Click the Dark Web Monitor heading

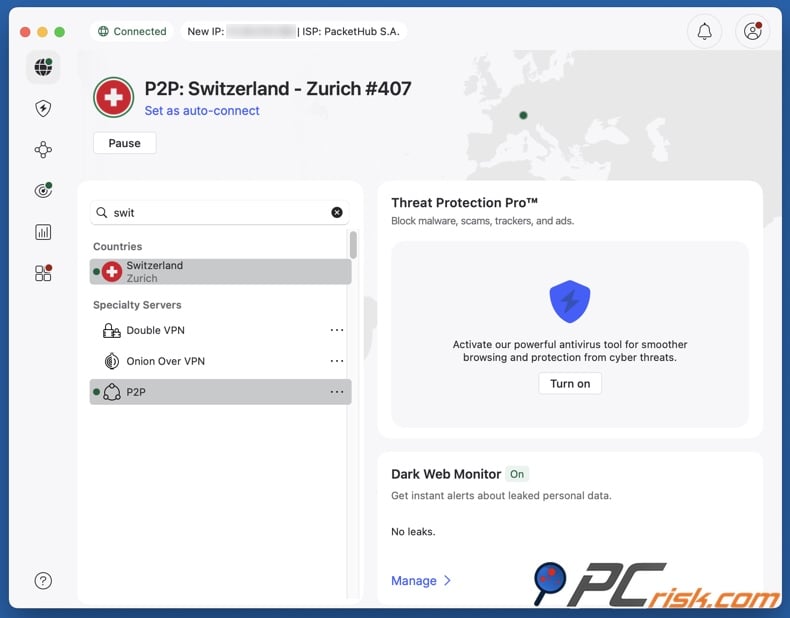click(x=446, y=474)
